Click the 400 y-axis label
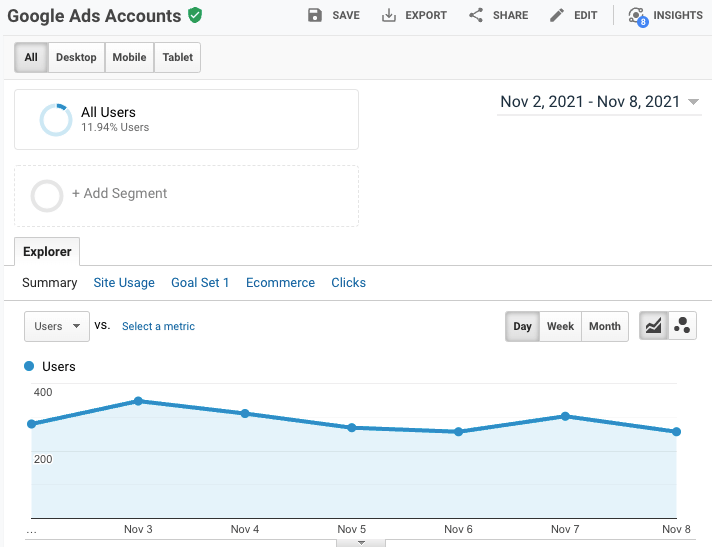712x547 pixels. click(43, 392)
